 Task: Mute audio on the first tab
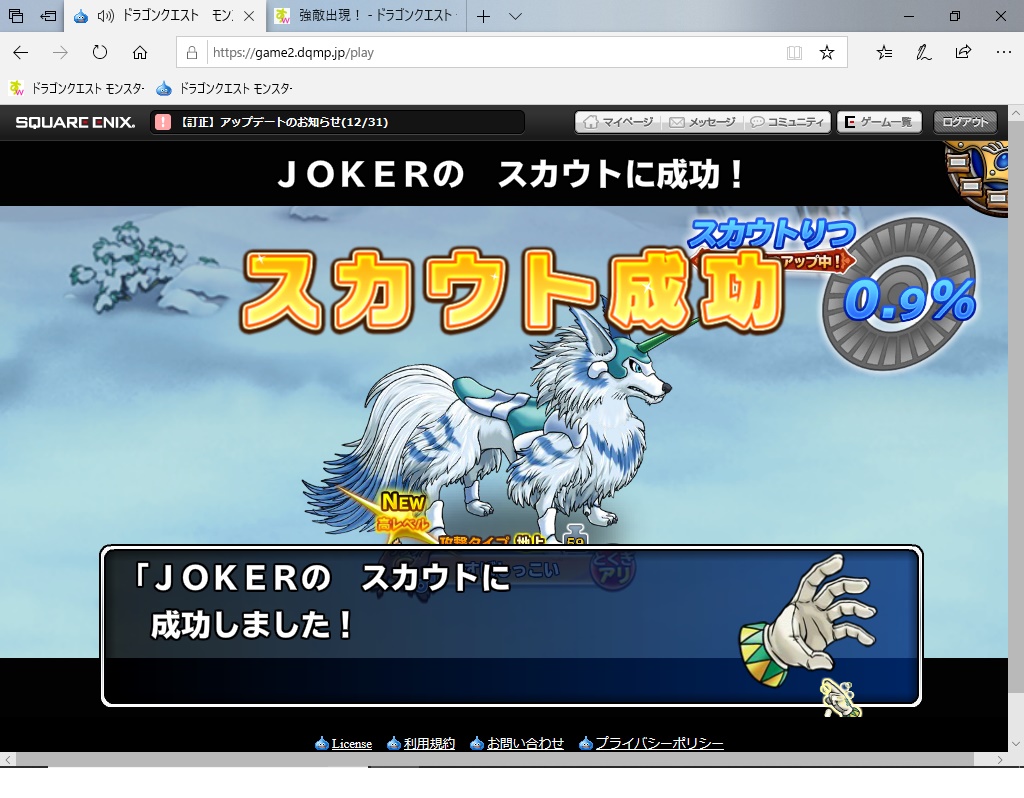point(105,17)
